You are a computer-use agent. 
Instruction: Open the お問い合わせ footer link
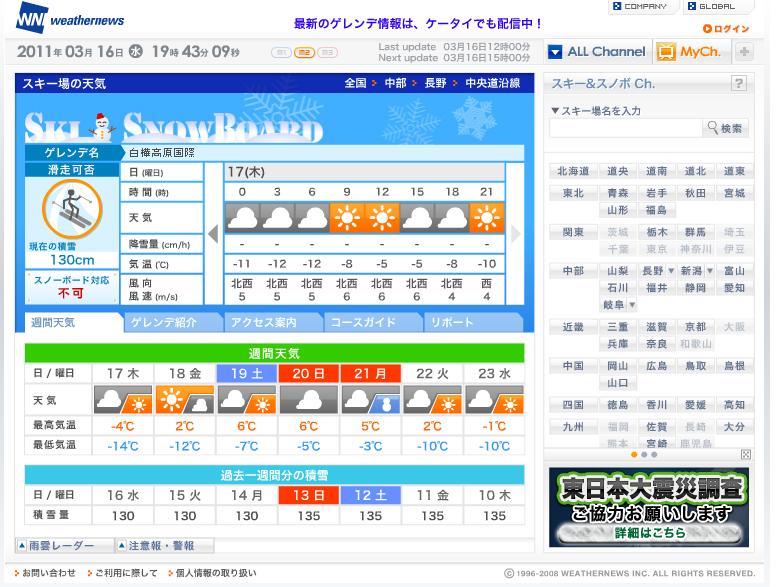pos(49,573)
